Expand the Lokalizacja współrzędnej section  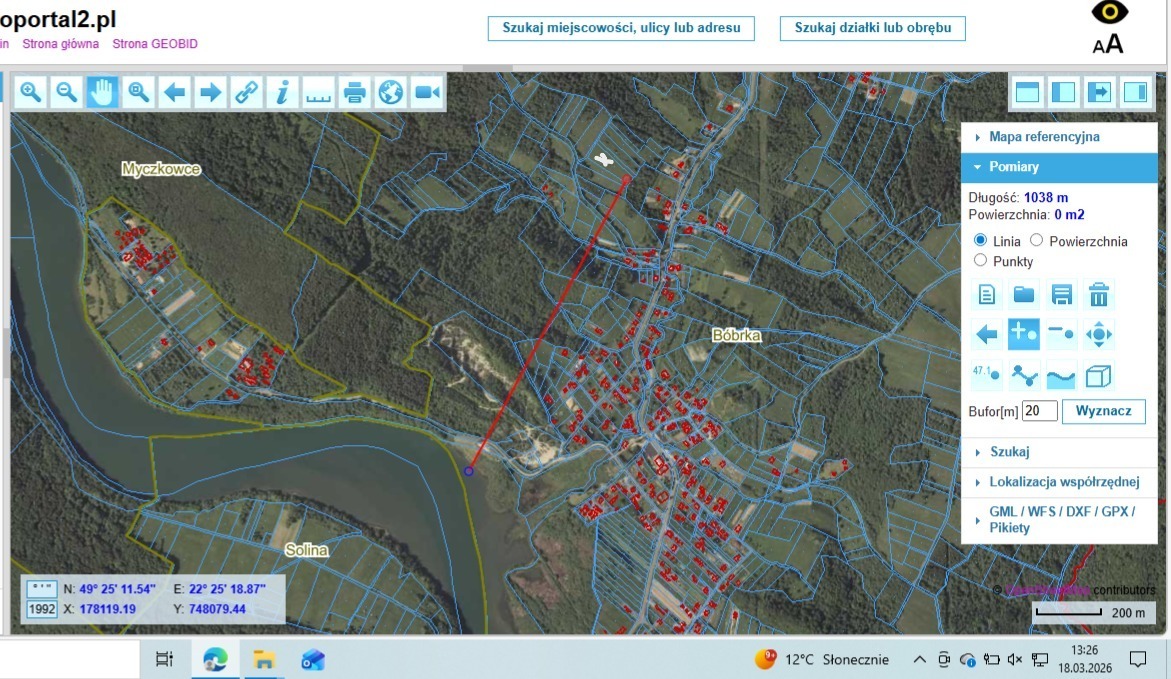click(x=1063, y=482)
